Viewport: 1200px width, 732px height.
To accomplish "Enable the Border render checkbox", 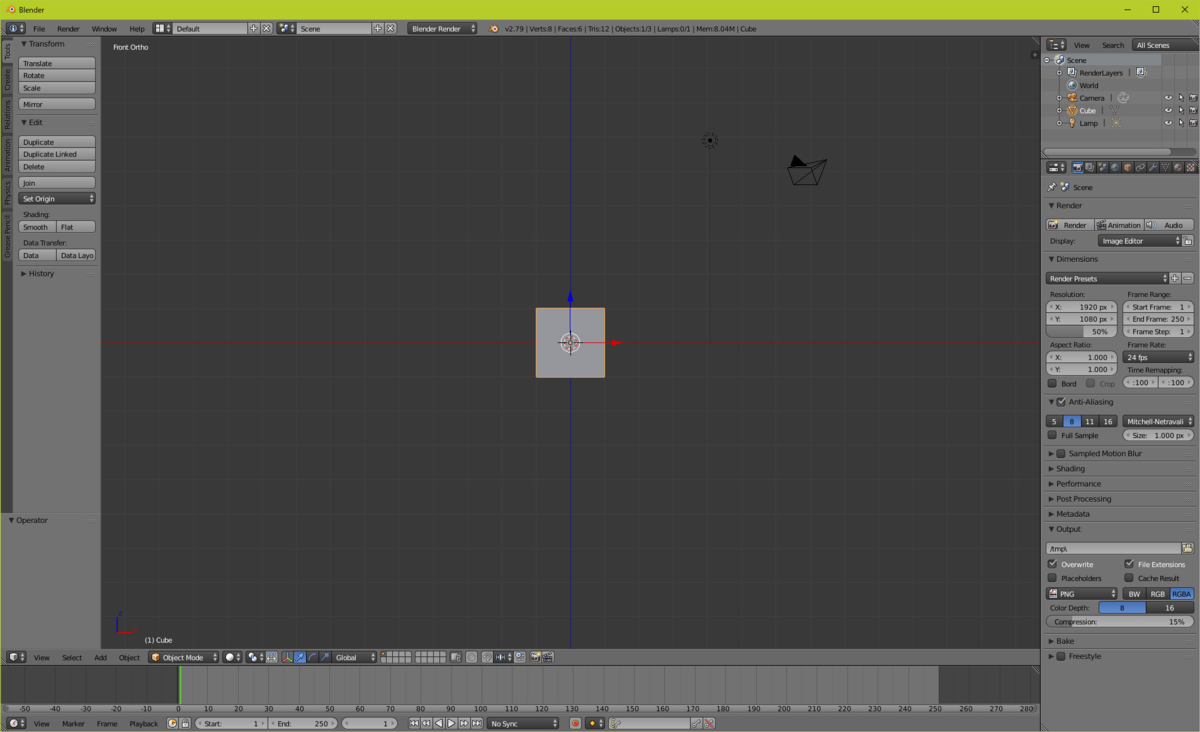I will click(1052, 383).
